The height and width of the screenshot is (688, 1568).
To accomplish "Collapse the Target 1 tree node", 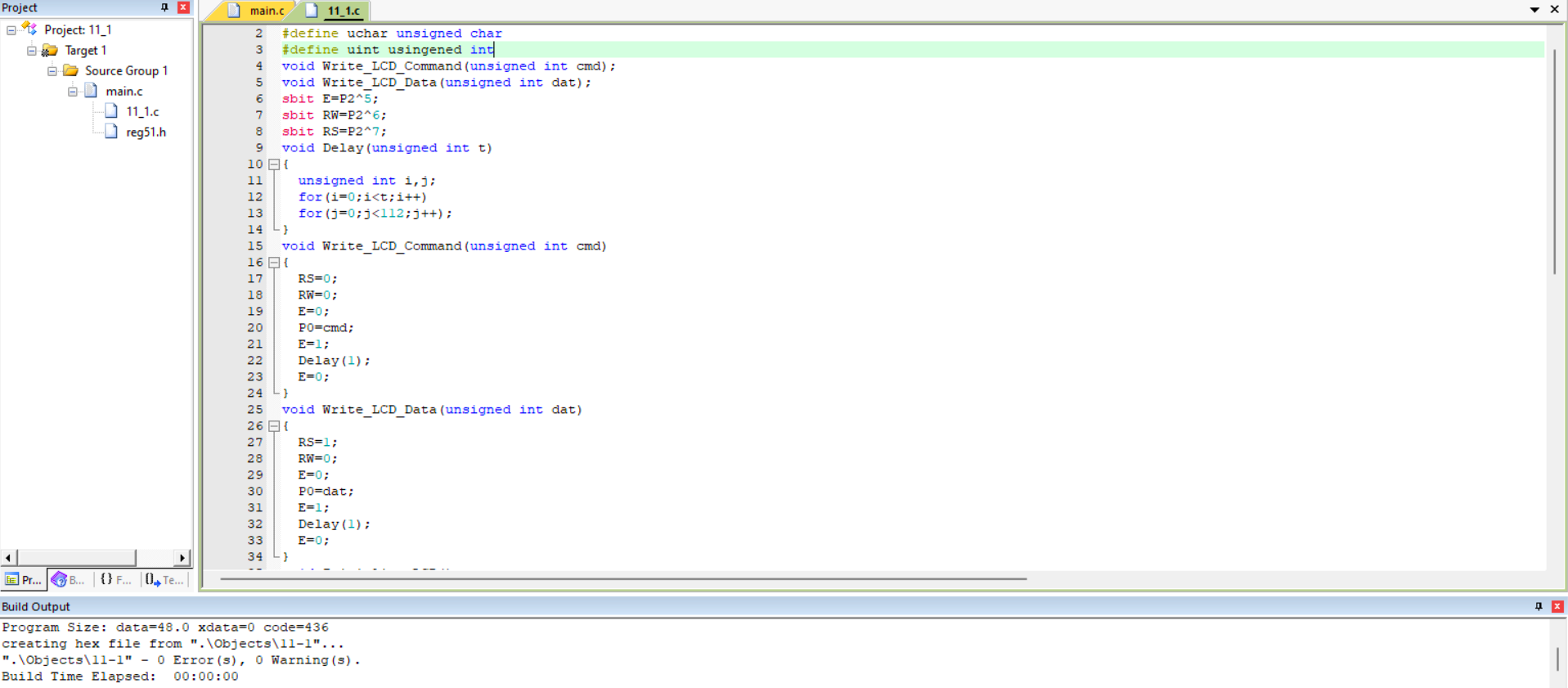I will point(32,51).
